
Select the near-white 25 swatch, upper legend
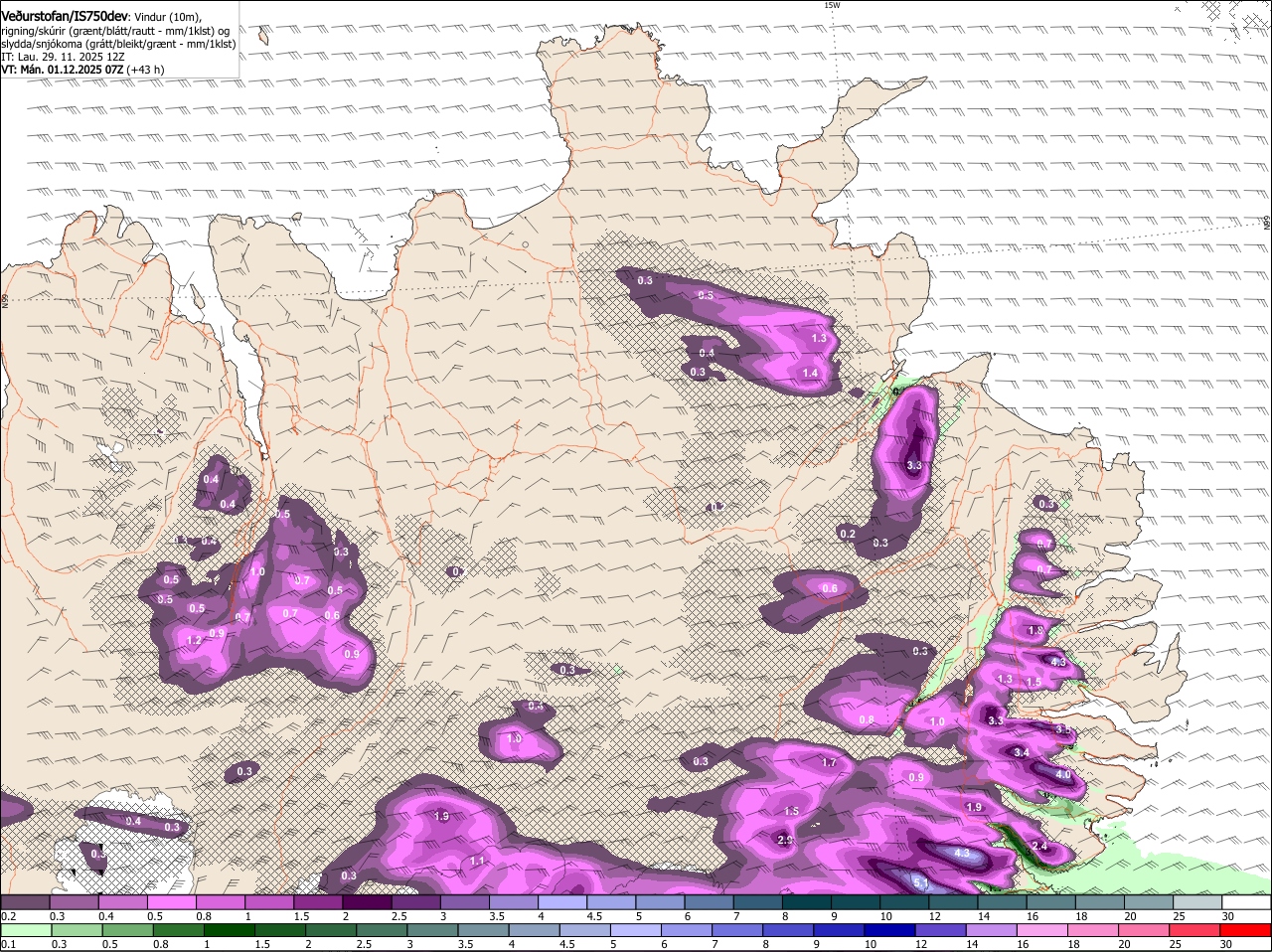tap(1197, 900)
